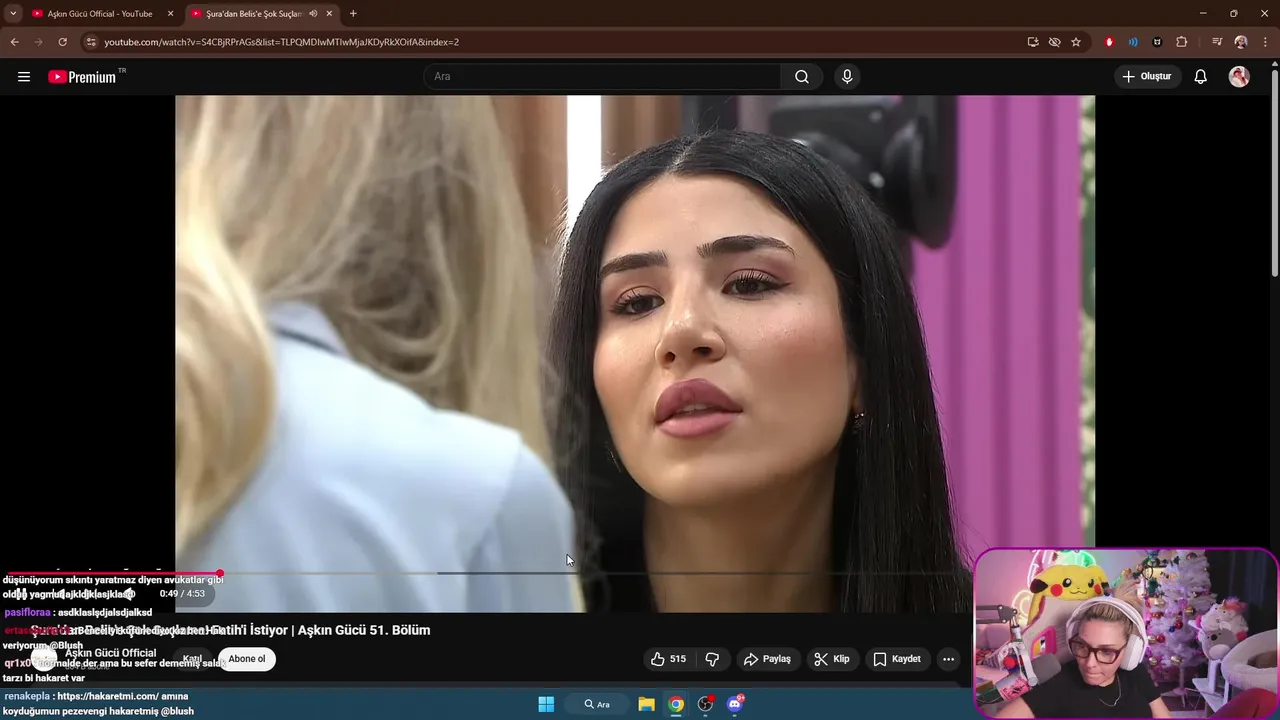Viewport: 1280px width, 720px height.
Task: Click the Katıl join button
Action: coord(192,659)
